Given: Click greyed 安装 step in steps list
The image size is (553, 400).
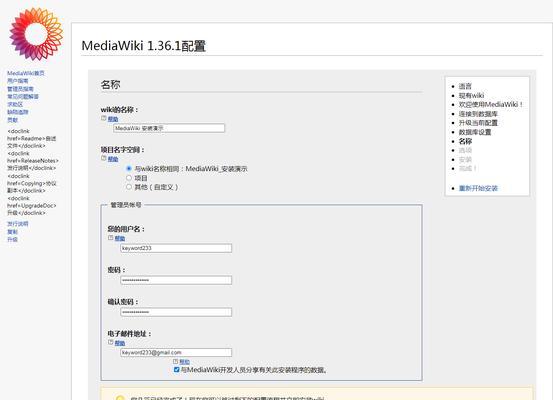Looking at the screenshot, I should point(465,159).
